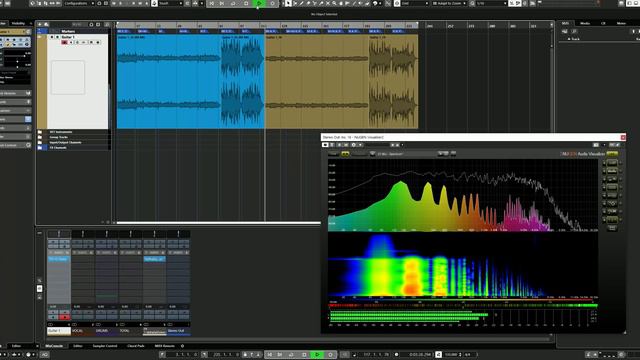Select the Stereo Out mixer channel name
This screenshot has width=640, height=360.
point(178,331)
